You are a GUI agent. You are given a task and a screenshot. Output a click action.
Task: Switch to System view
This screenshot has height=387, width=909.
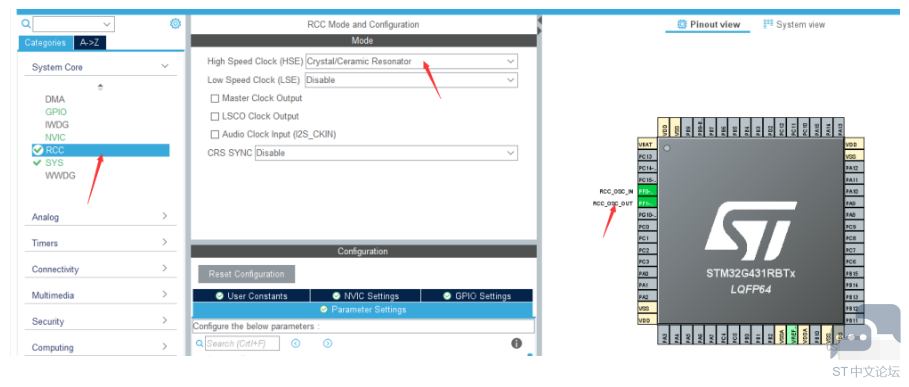pyautogui.click(x=794, y=24)
